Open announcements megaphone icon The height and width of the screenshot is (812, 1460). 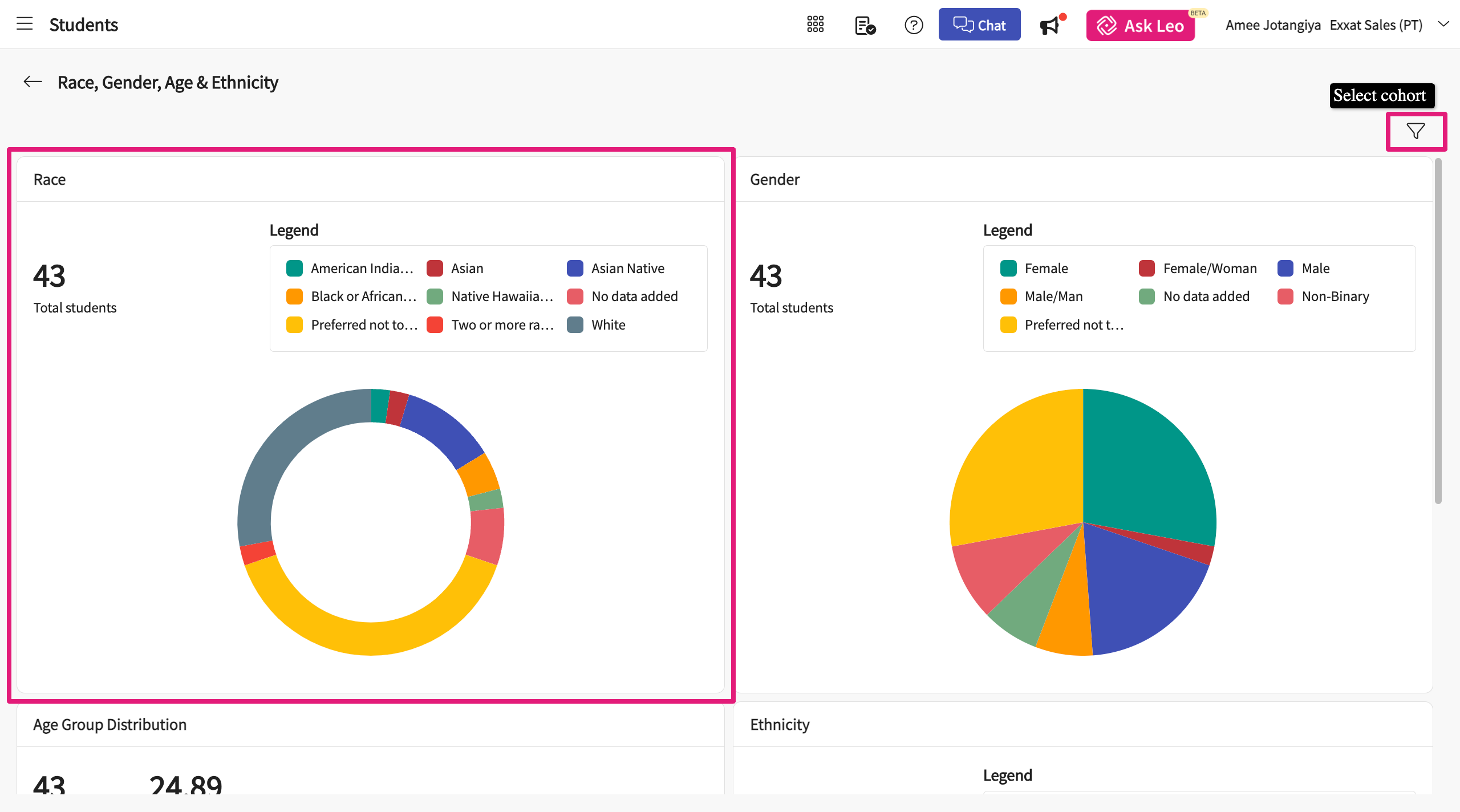pyautogui.click(x=1049, y=26)
